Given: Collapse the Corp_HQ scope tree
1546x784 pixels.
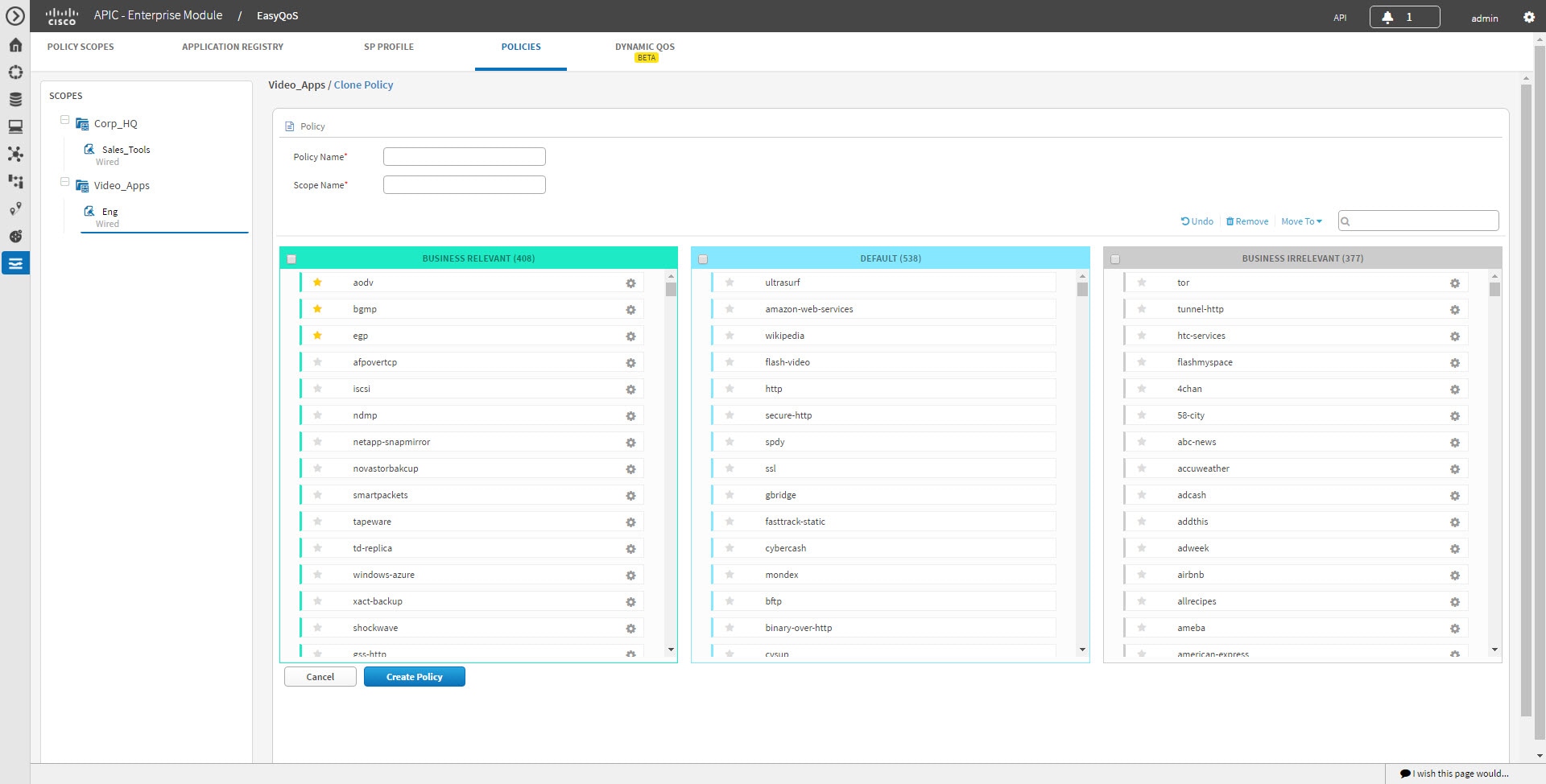Looking at the screenshot, I should point(64,119).
